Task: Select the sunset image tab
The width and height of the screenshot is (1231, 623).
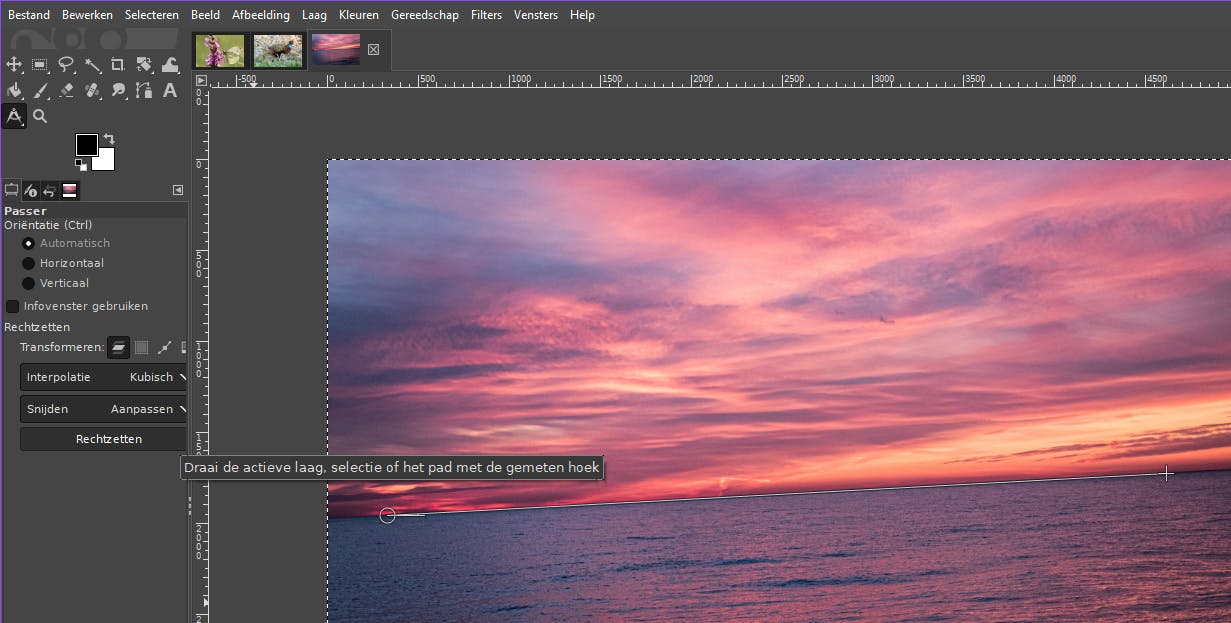Action: 336,50
